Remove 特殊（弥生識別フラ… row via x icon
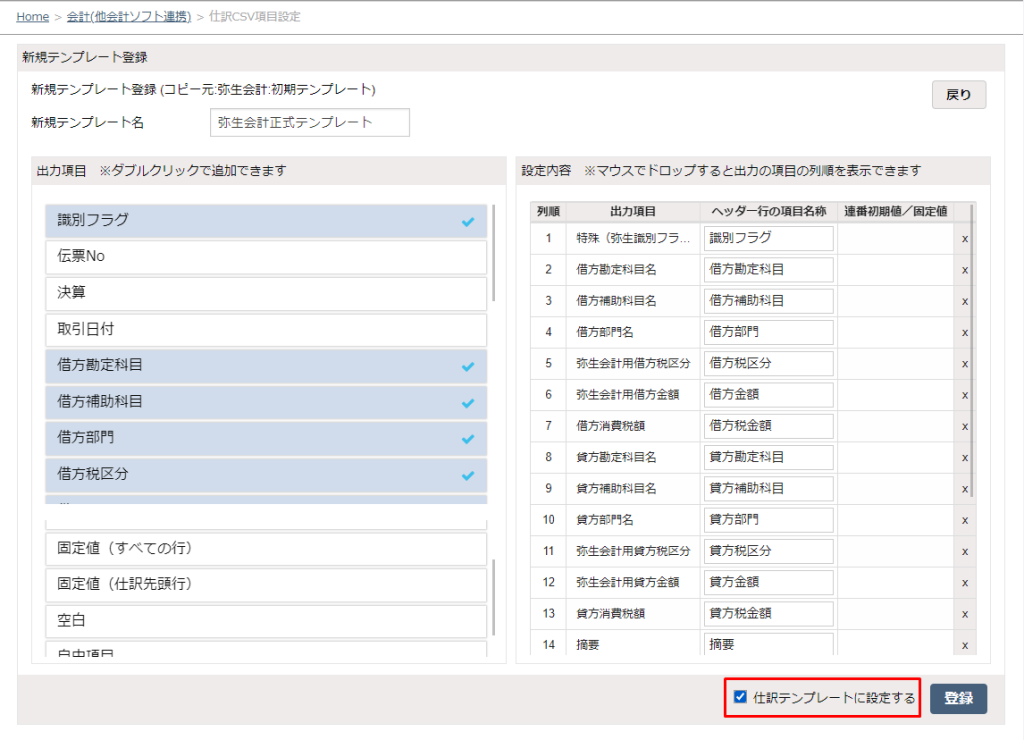The height and width of the screenshot is (740, 1024). 964,238
